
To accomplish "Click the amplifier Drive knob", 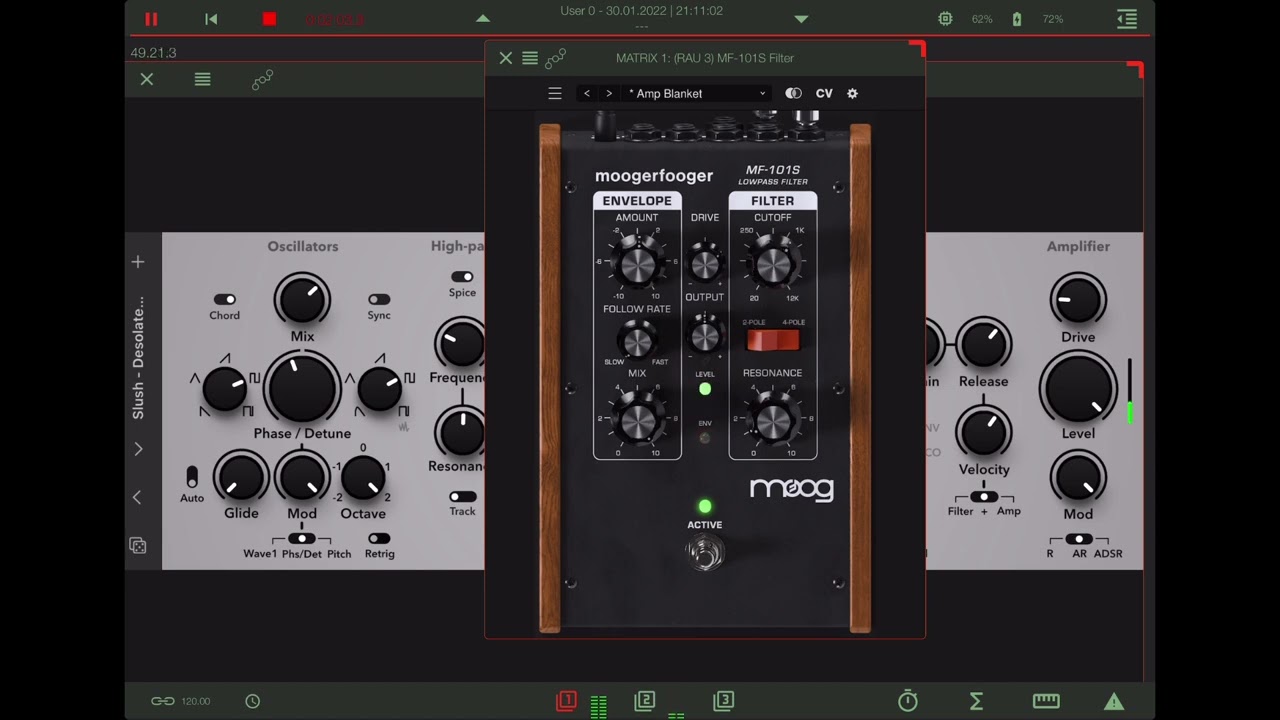I will coord(1078,299).
